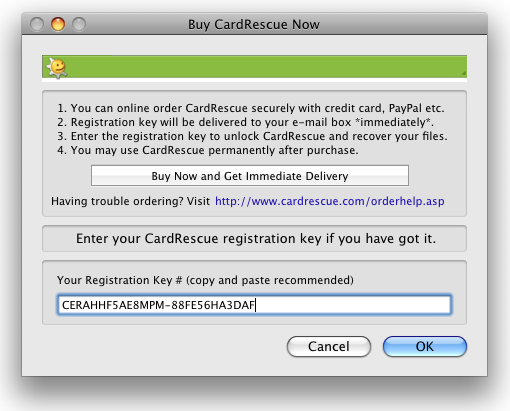This screenshot has height=411, width=510.
Task: Click instruction line about e-mail delivery of key
Action: [x=245, y=122]
